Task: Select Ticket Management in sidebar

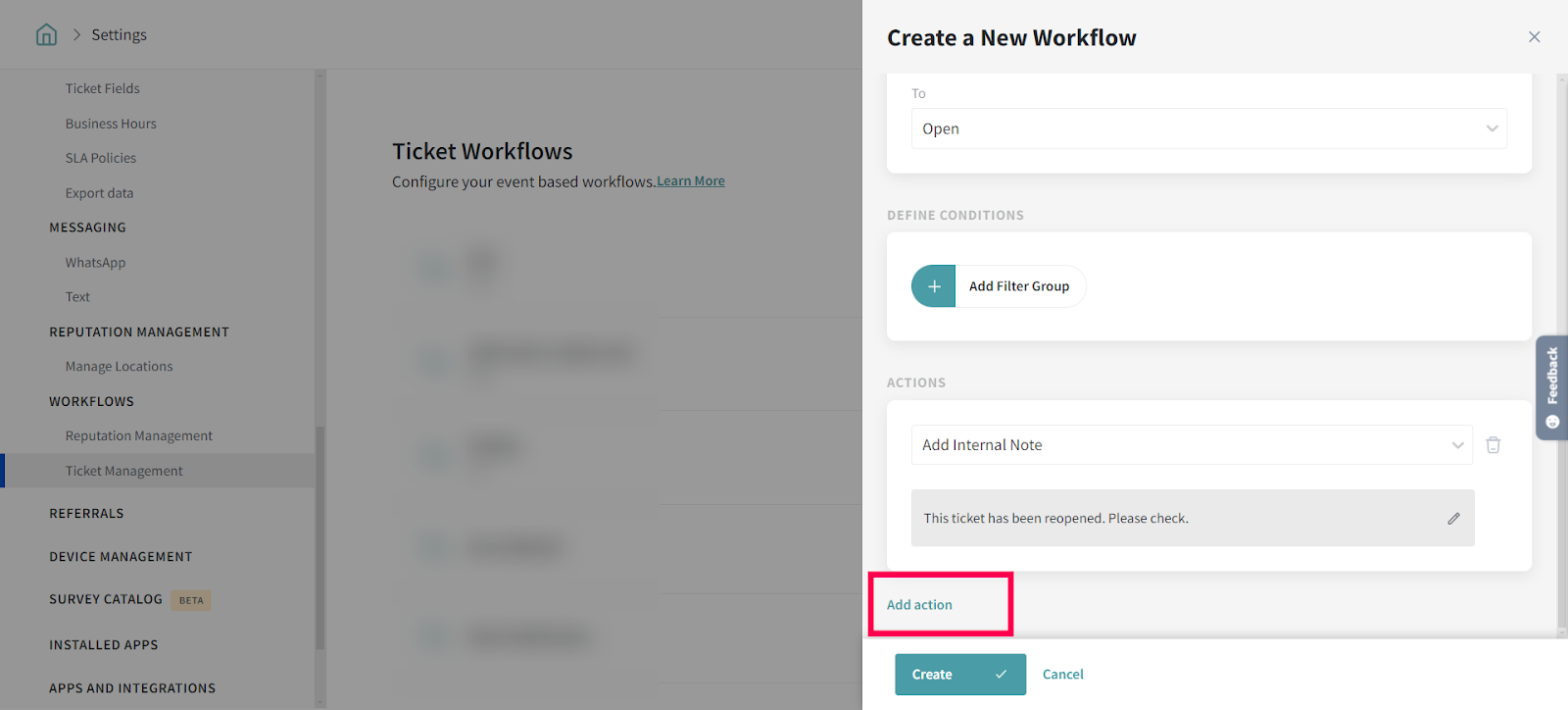Action: click(124, 471)
